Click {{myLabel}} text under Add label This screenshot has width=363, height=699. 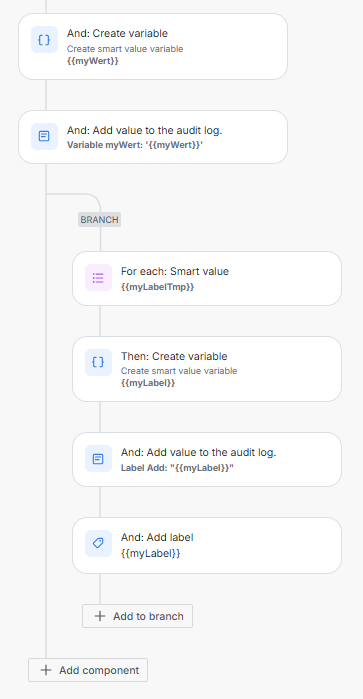tap(151, 553)
